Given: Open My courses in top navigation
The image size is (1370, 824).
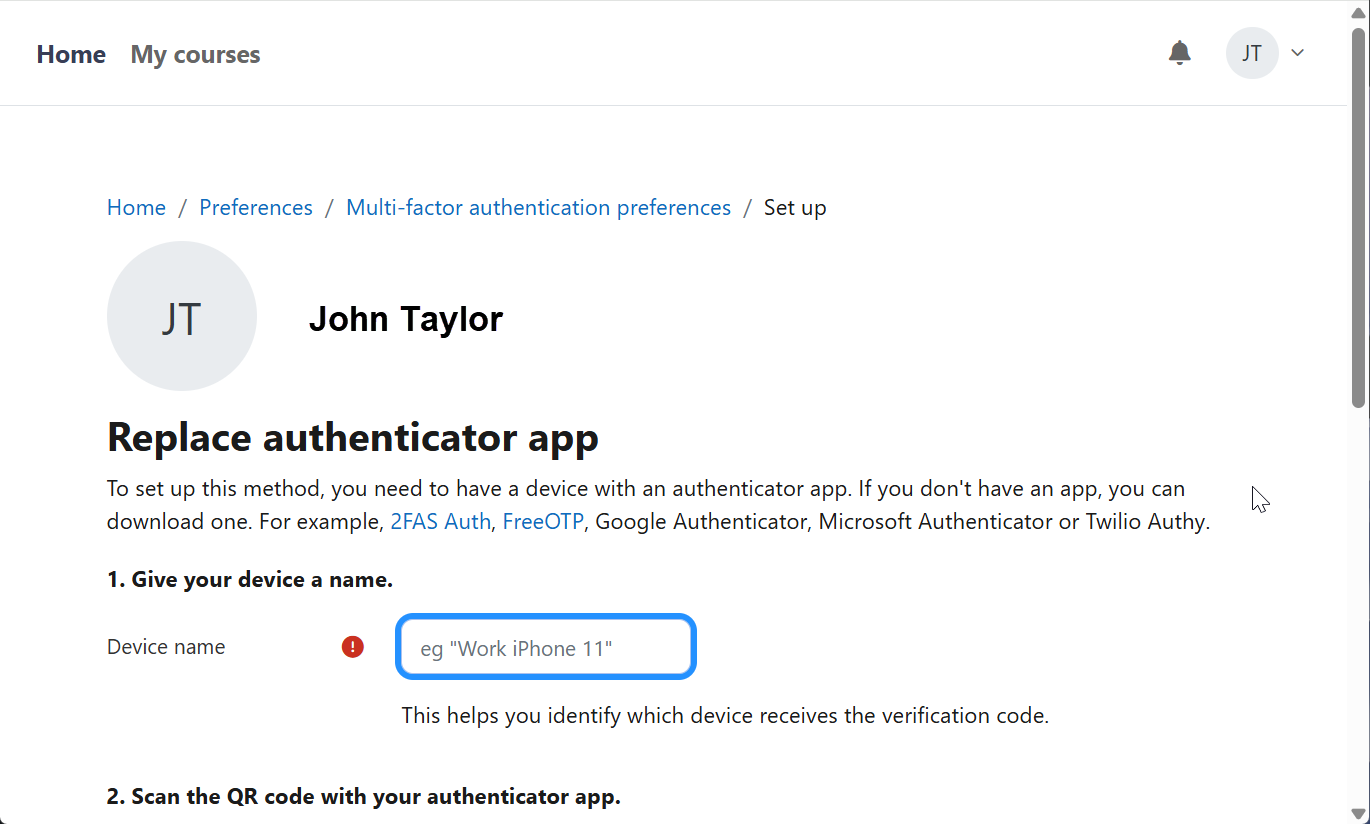Looking at the screenshot, I should click(x=195, y=55).
